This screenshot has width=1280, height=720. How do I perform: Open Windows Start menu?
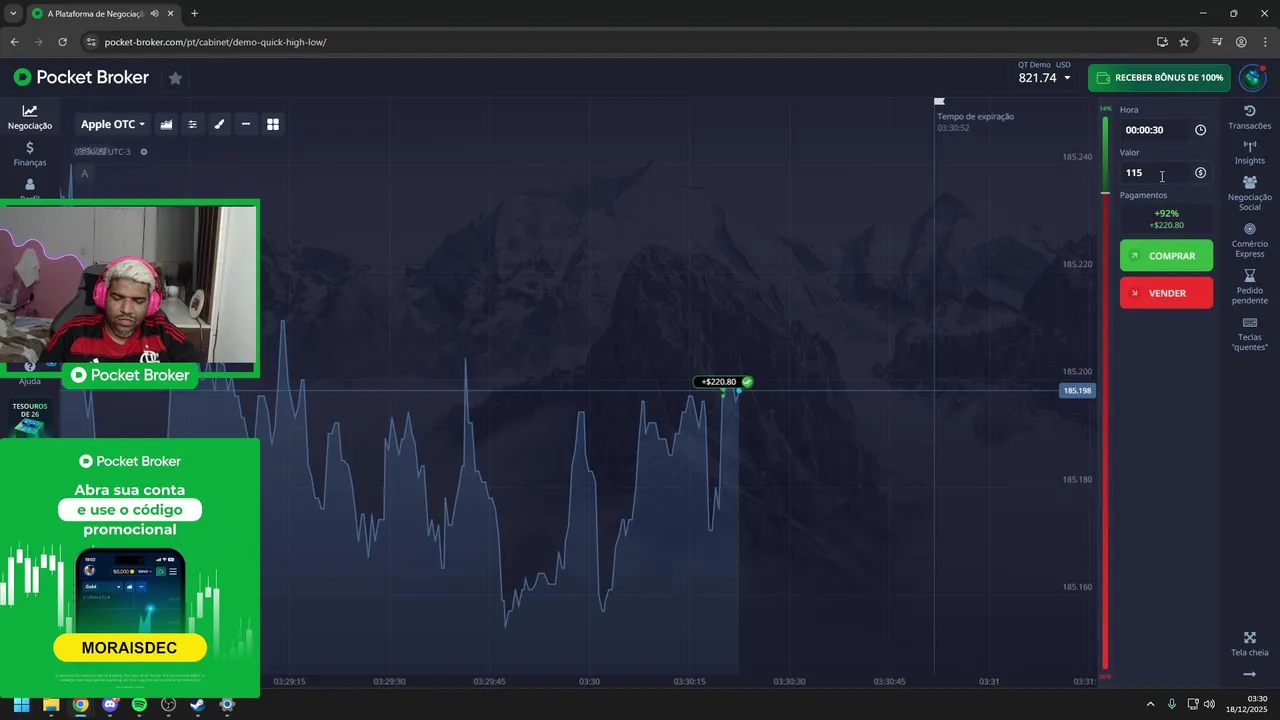[21, 704]
